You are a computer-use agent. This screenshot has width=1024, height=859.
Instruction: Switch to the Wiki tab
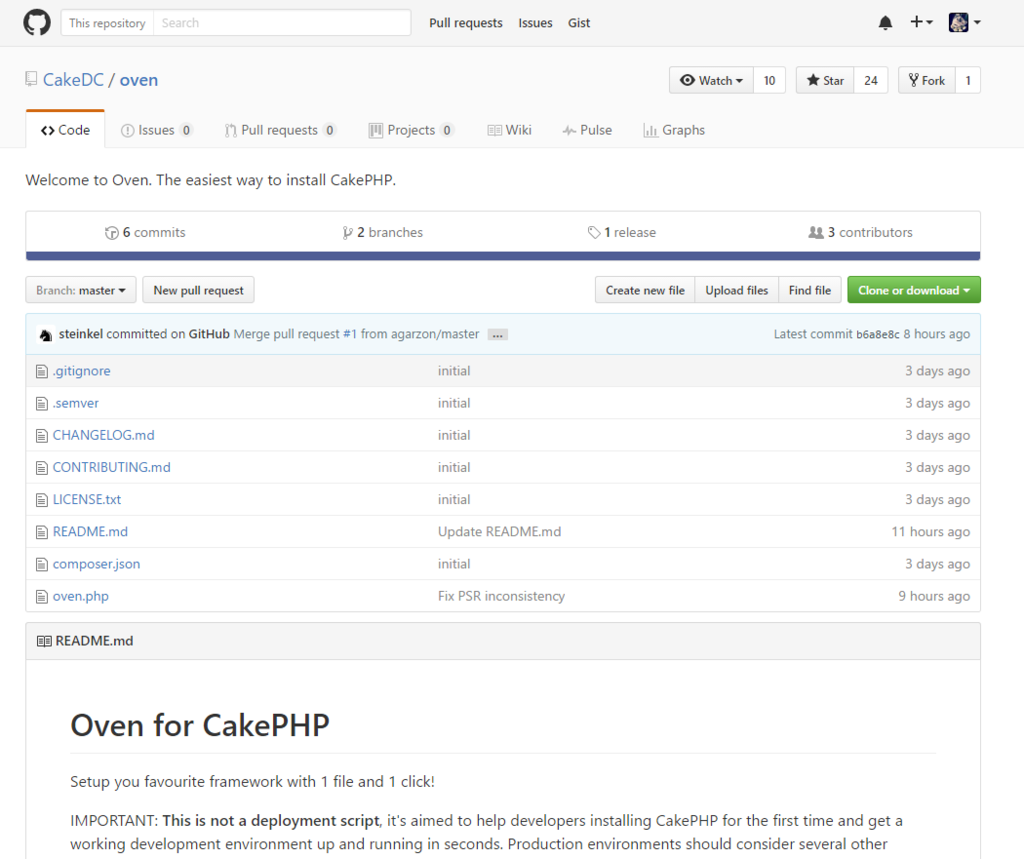509,130
